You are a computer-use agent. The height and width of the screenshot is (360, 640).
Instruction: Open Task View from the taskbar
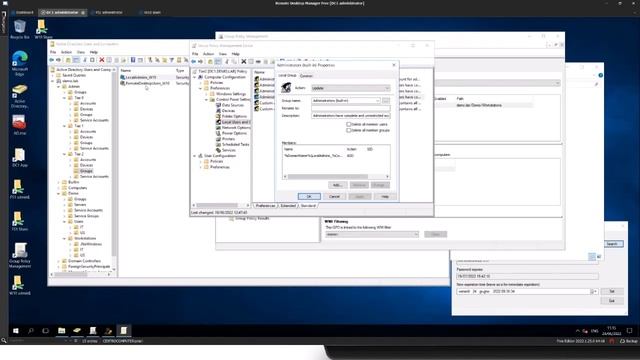point(45,331)
